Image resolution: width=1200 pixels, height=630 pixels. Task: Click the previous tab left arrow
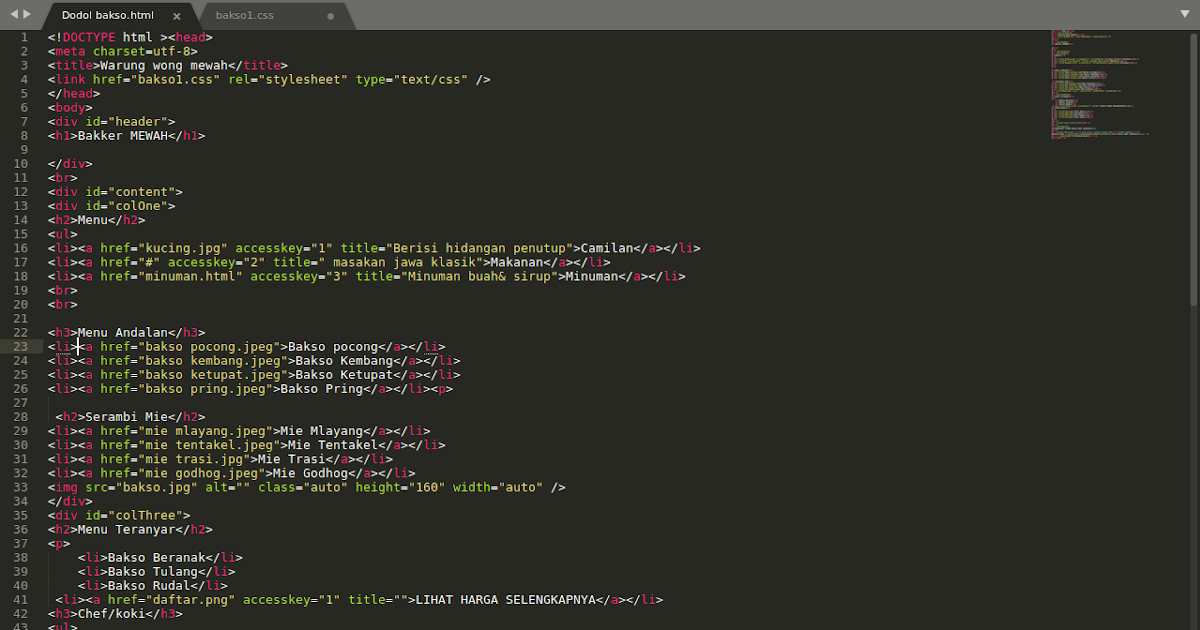point(12,15)
